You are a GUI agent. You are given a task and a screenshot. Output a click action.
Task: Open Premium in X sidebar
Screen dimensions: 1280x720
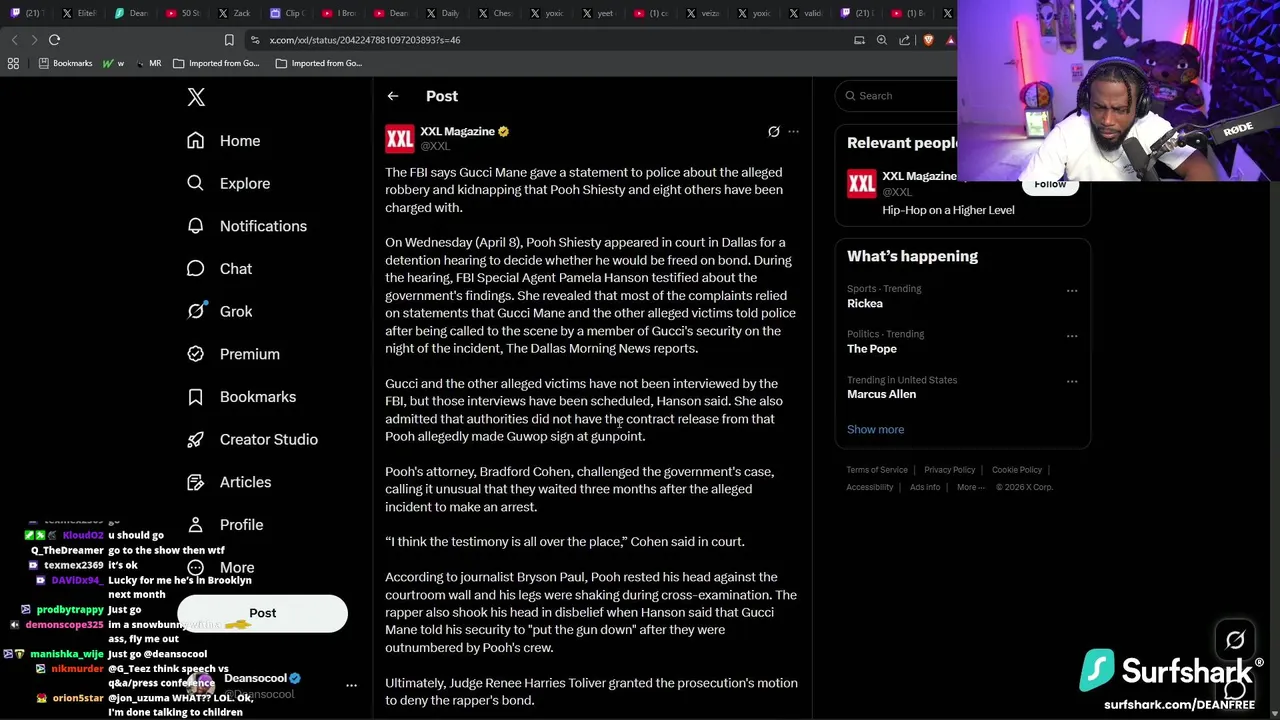[234, 354]
